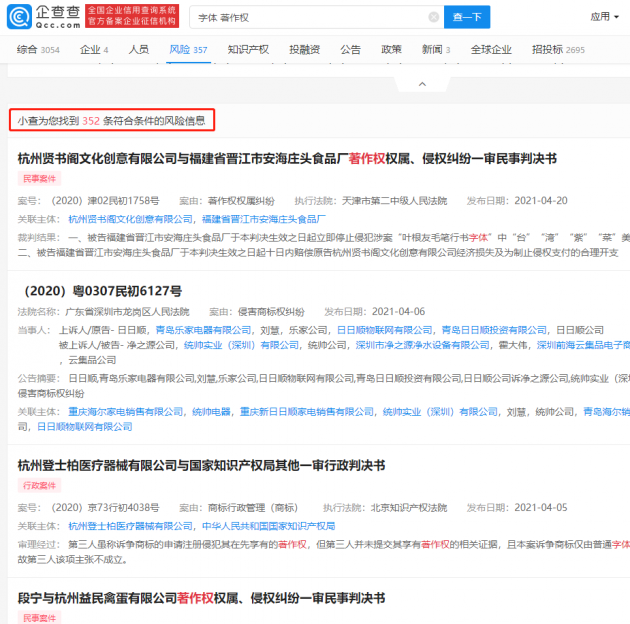
Task: Switch to the 综合 tab
Action: 38,50
